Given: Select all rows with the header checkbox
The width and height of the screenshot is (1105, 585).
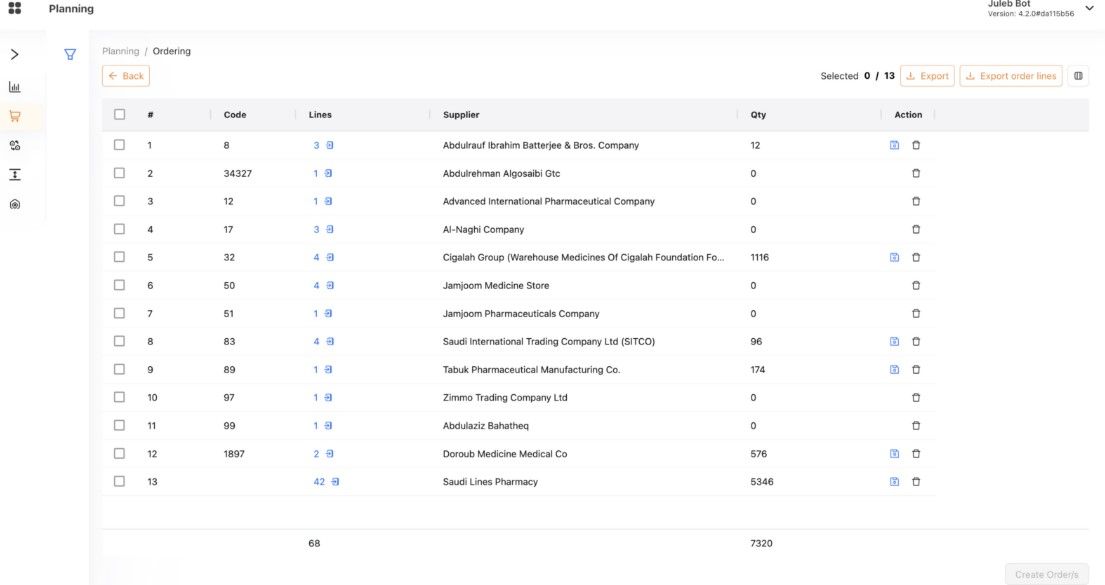Looking at the screenshot, I should [120, 115].
